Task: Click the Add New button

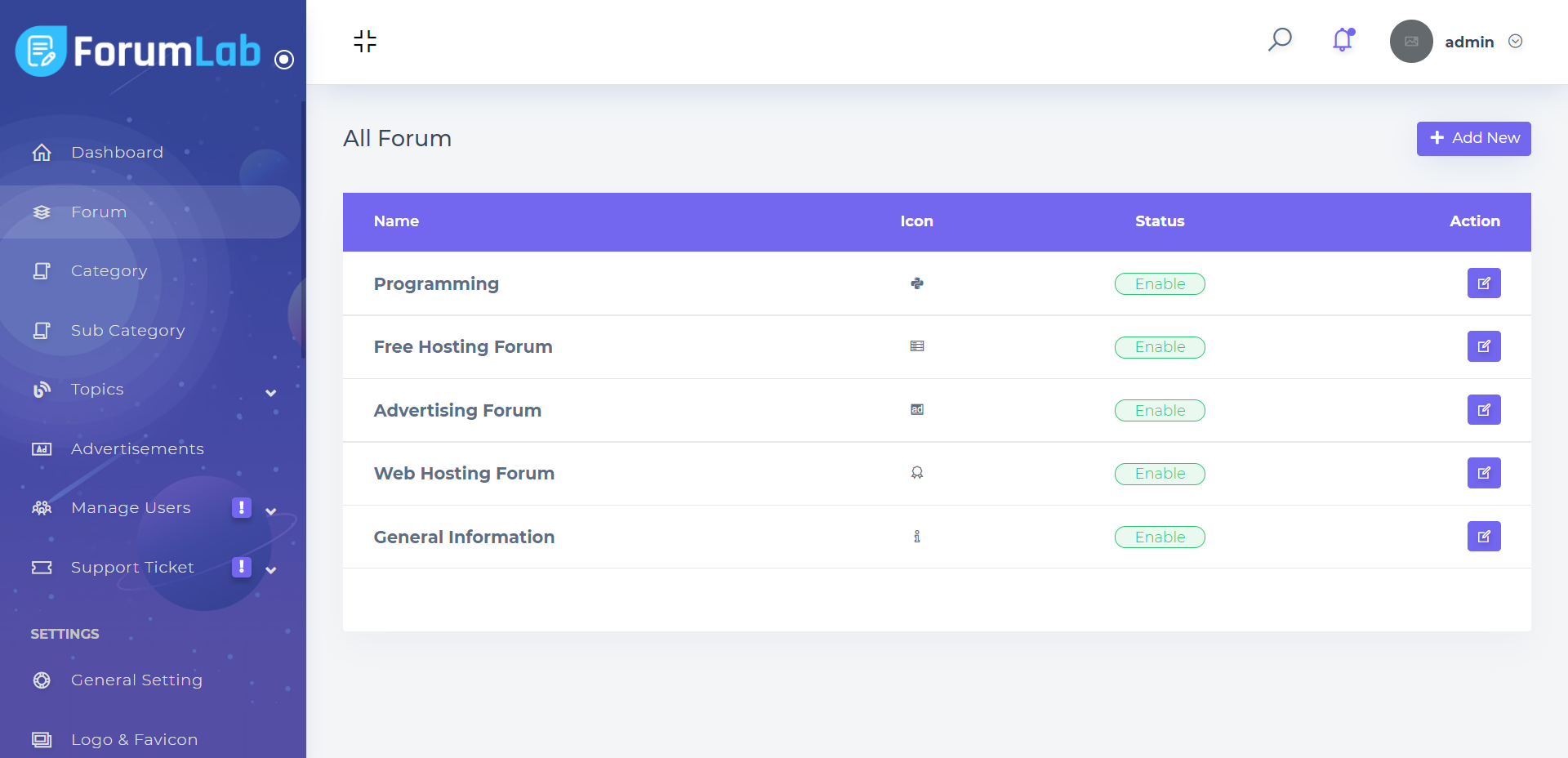Action: (x=1473, y=139)
